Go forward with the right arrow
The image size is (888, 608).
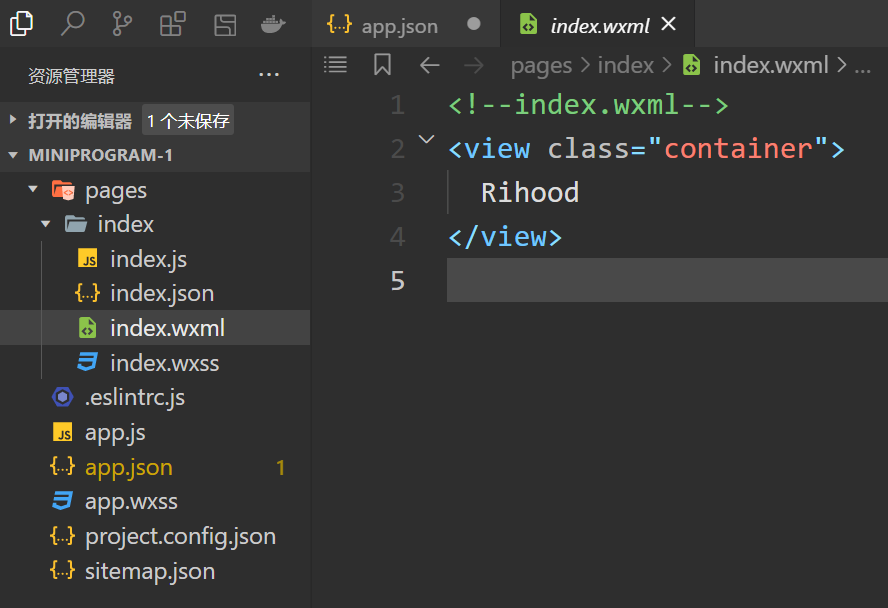pos(473,65)
